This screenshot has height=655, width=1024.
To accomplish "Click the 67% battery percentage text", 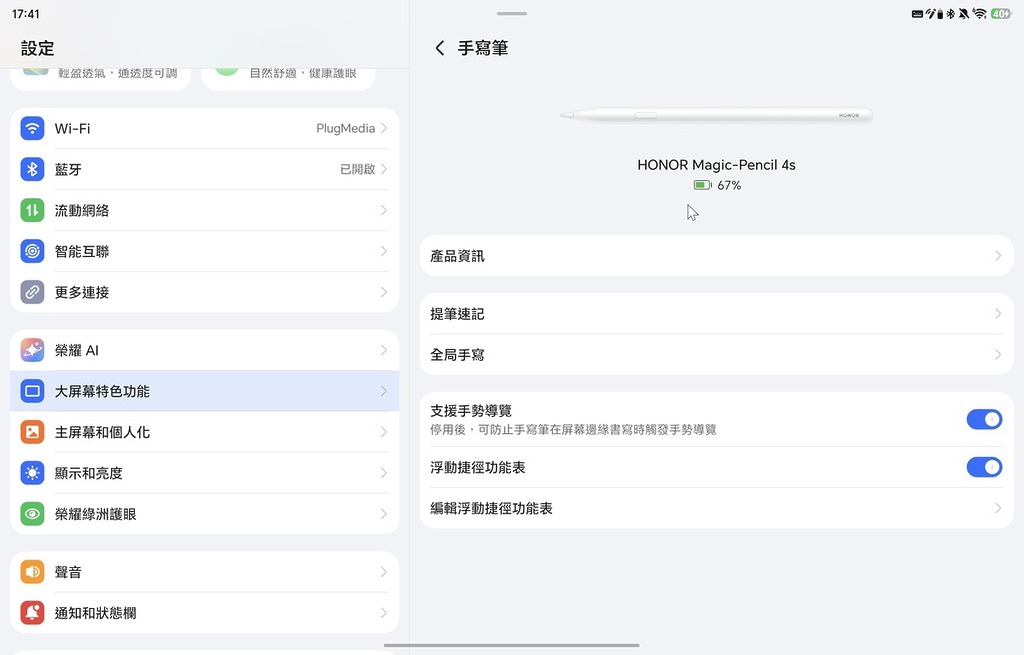I will pos(729,185).
